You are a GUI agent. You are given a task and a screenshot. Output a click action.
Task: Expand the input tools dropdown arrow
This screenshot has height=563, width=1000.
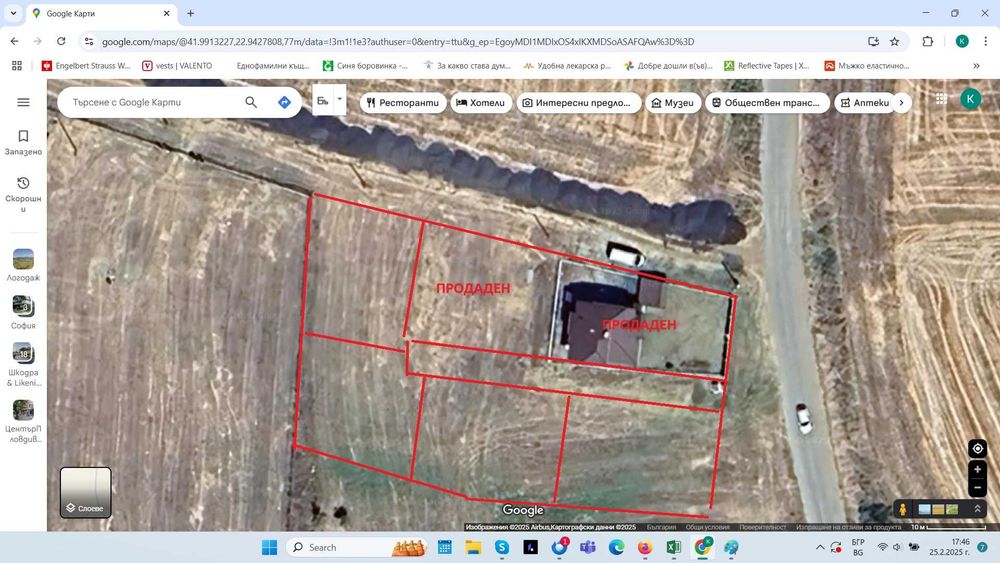pyautogui.click(x=340, y=99)
